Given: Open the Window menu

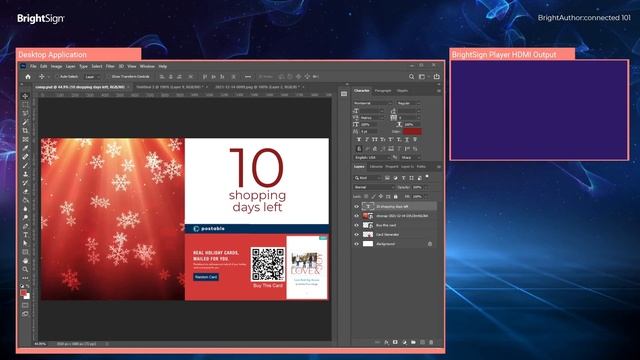Looking at the screenshot, I should point(147,66).
